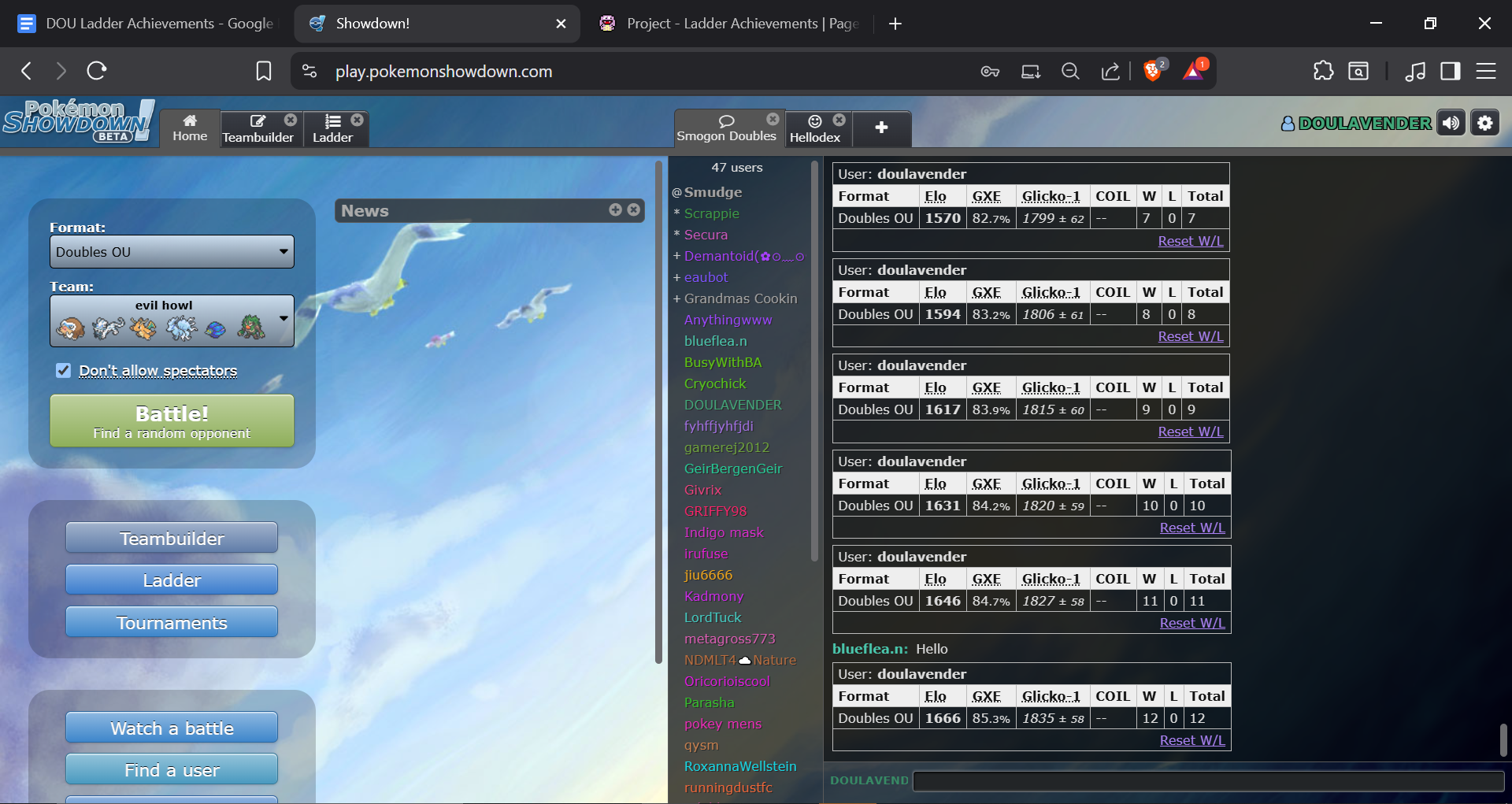This screenshot has height=804, width=1512.
Task: Click the Find a user button
Action: click(172, 769)
